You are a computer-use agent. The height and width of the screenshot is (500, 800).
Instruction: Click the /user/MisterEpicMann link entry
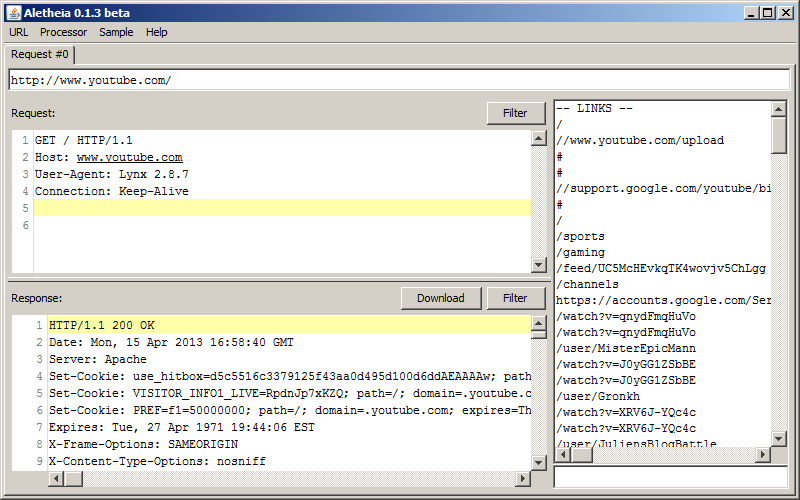[626, 348]
